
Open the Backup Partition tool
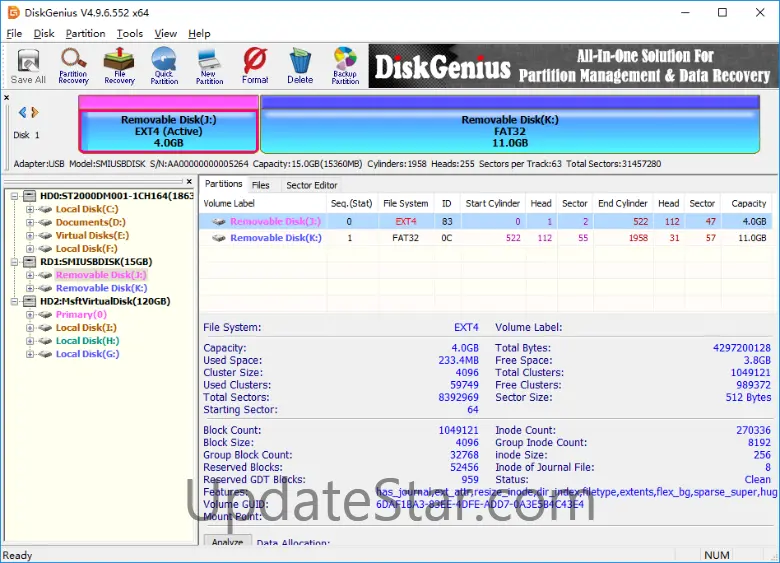coord(345,66)
